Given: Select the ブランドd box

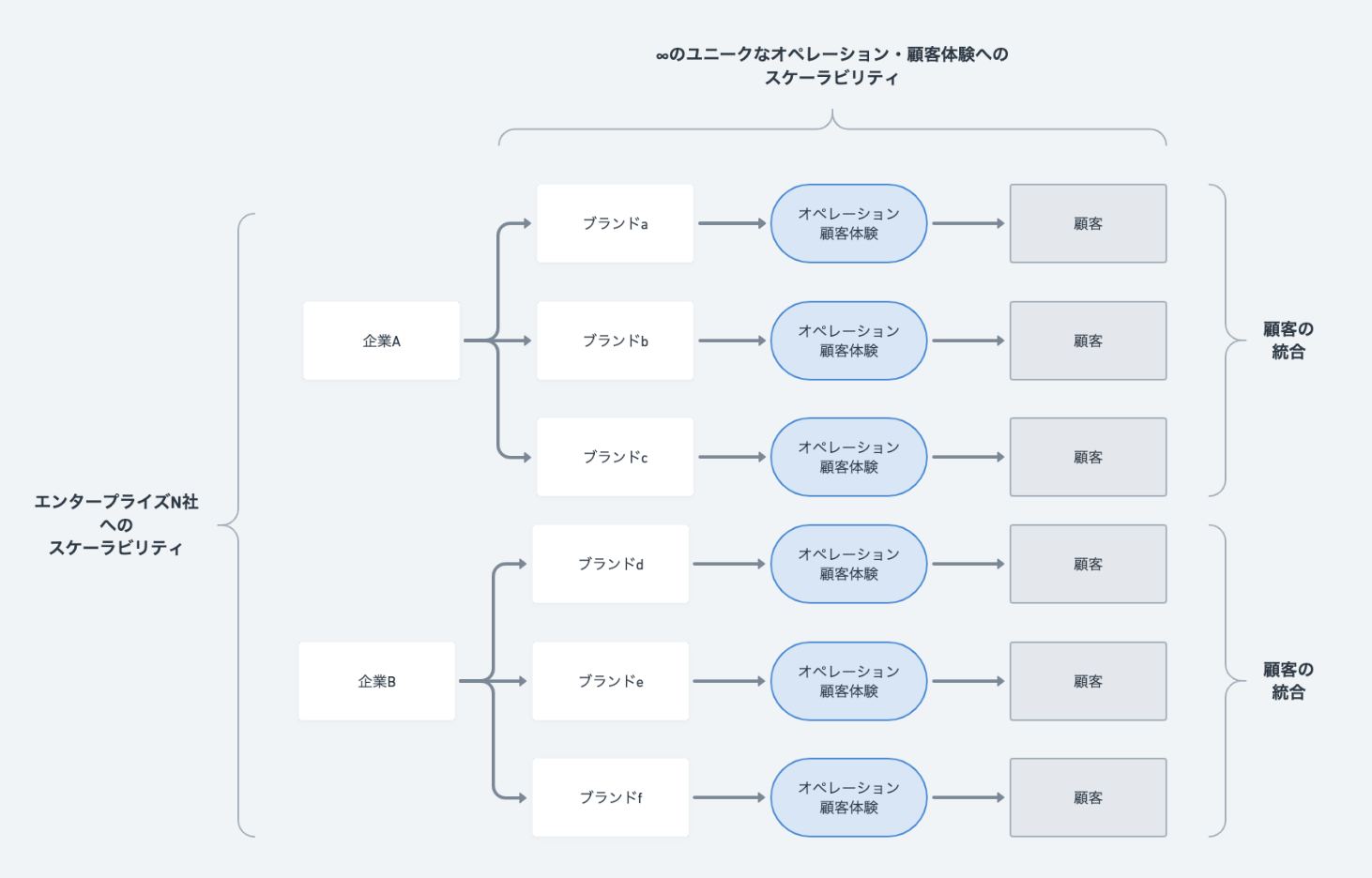Looking at the screenshot, I should [610, 564].
